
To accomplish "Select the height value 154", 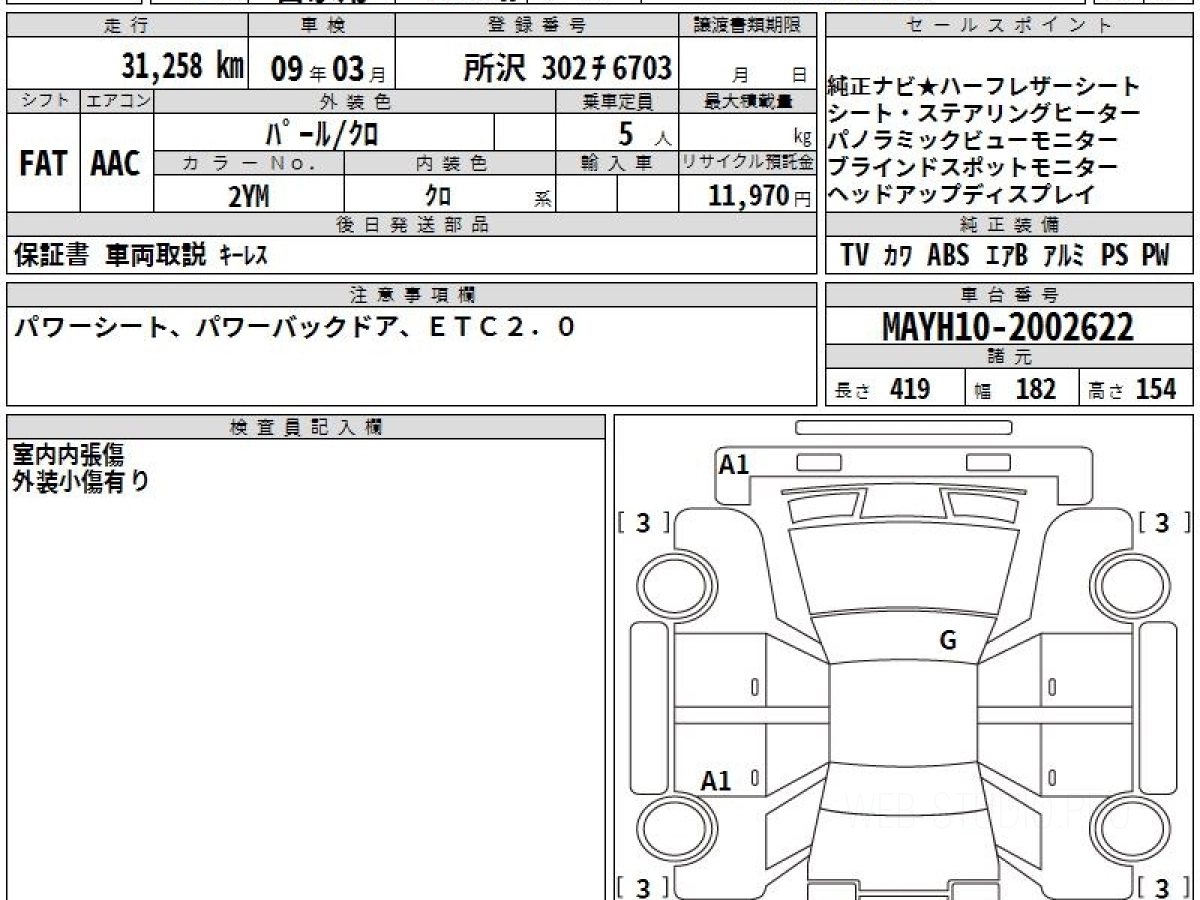I will click(x=1155, y=389).
